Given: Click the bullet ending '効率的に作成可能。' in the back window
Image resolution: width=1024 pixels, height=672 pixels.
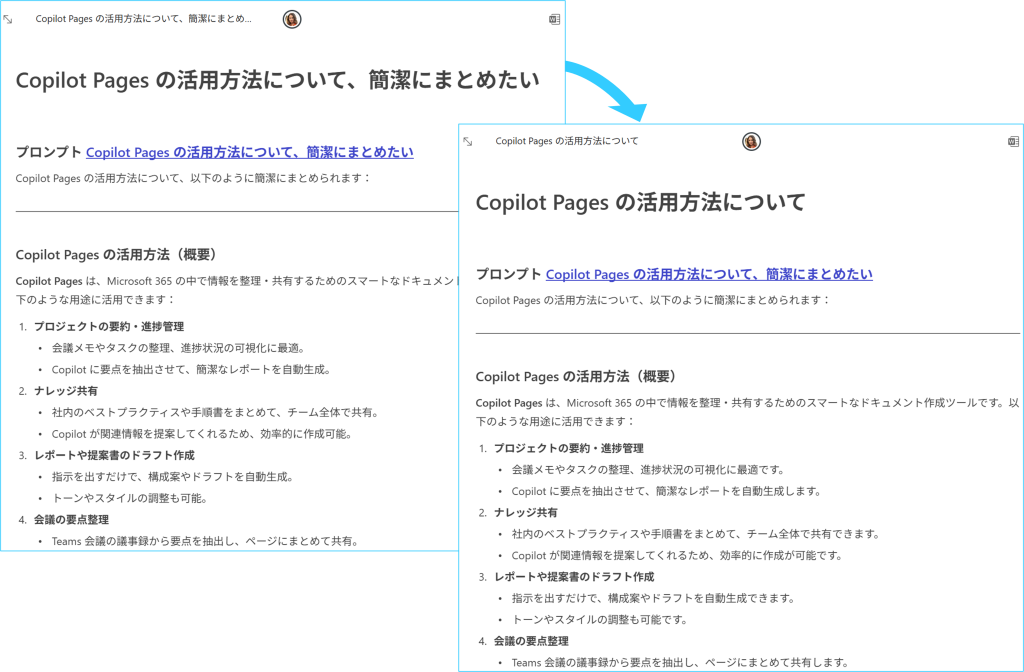Looking at the screenshot, I should pyautogui.click(x=202, y=434).
